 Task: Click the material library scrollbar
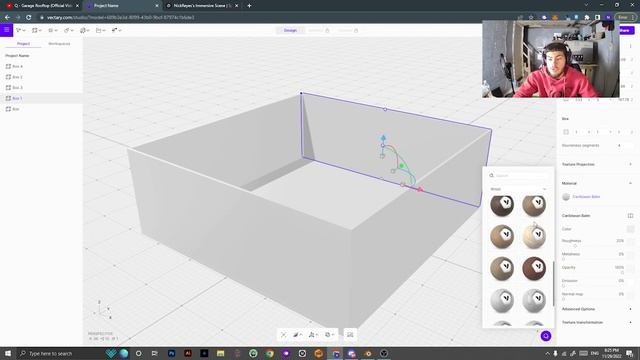click(x=553, y=283)
